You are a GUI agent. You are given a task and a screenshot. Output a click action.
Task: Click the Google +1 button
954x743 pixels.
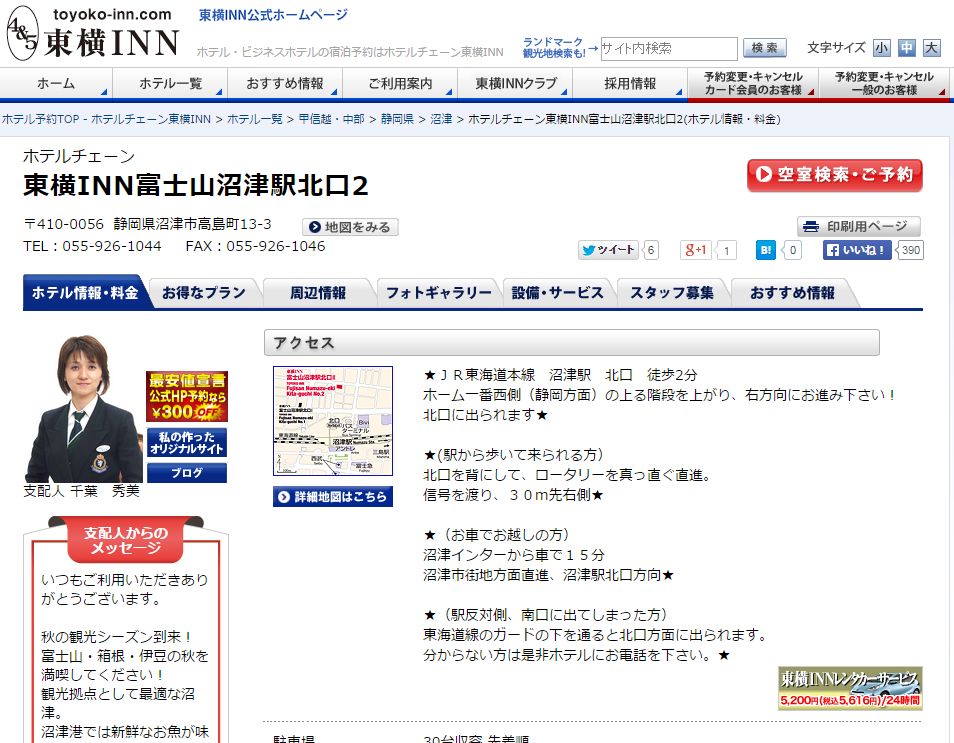click(x=695, y=250)
